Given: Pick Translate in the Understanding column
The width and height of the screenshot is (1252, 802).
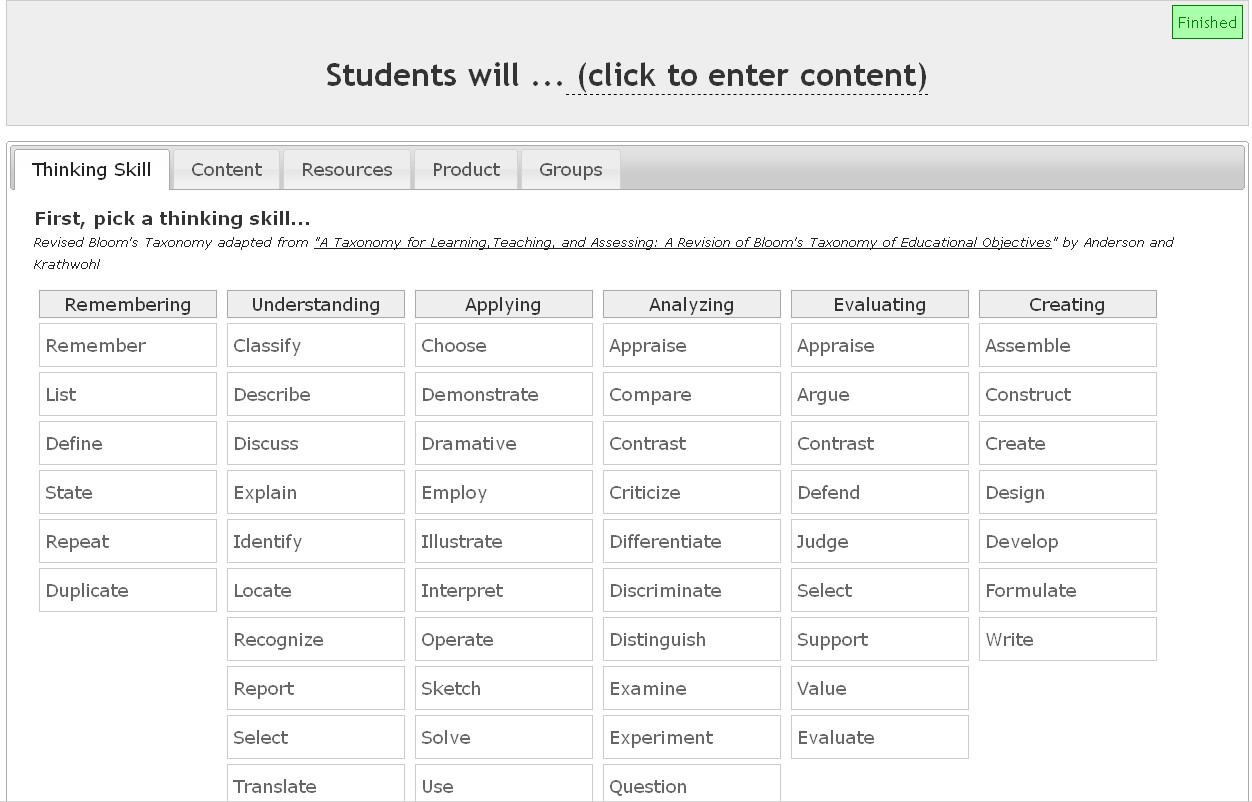Looking at the screenshot, I should 315,786.
